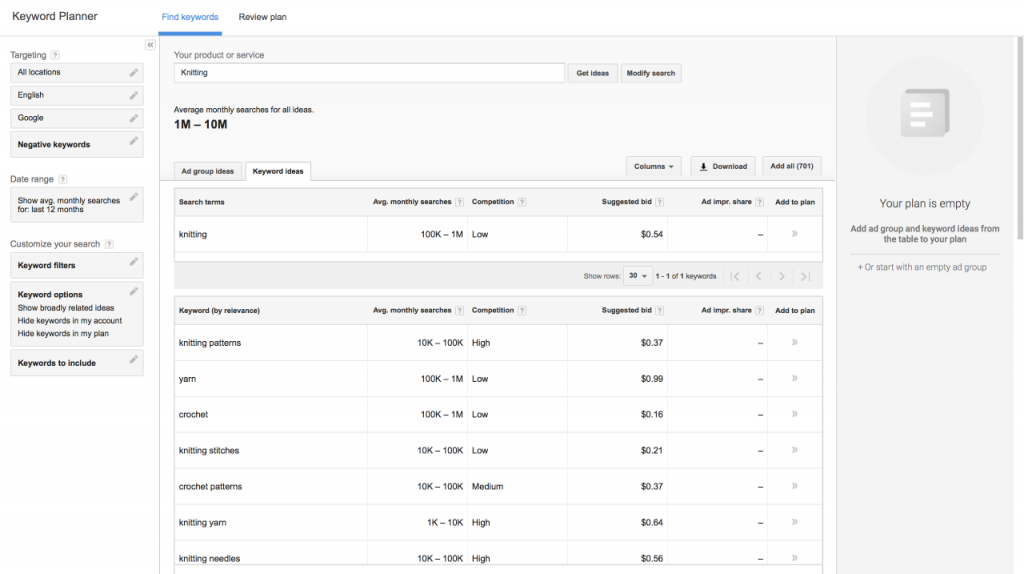This screenshot has height=574, width=1024.
Task: Select 'crochet patterns' keyword text
Action: 210,486
